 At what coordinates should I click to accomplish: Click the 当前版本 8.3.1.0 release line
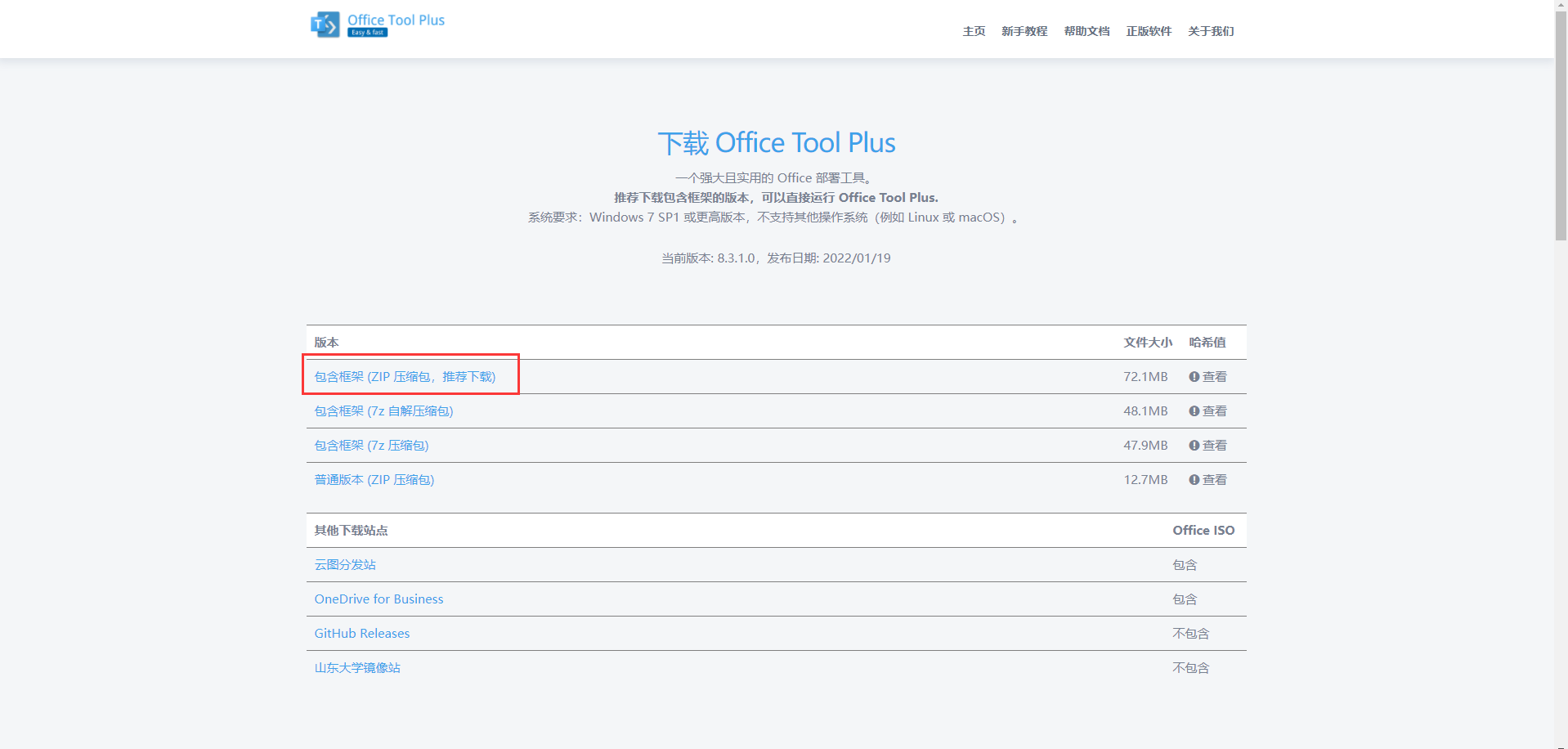776,258
